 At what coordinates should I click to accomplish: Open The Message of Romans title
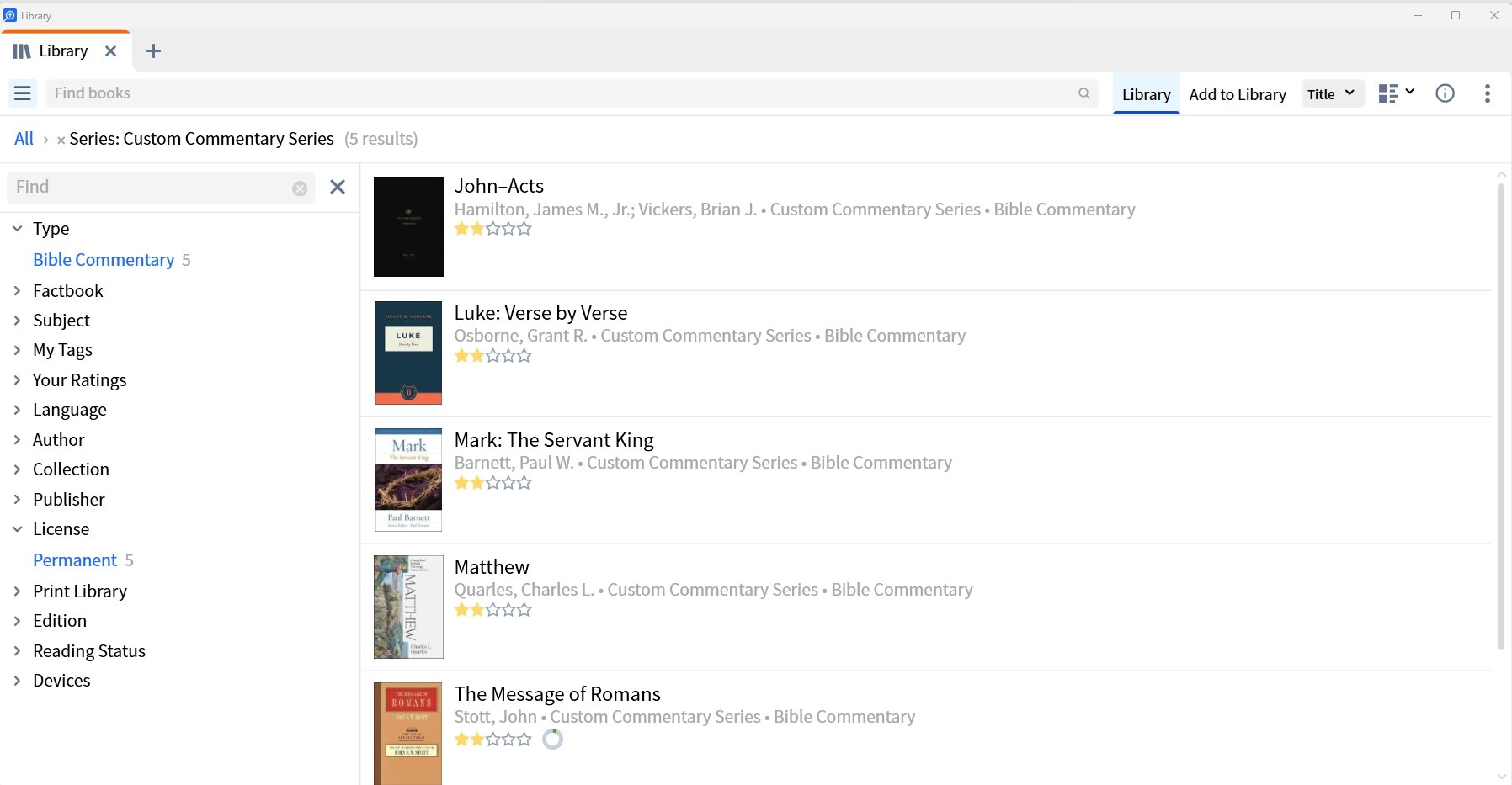pyautogui.click(x=557, y=694)
